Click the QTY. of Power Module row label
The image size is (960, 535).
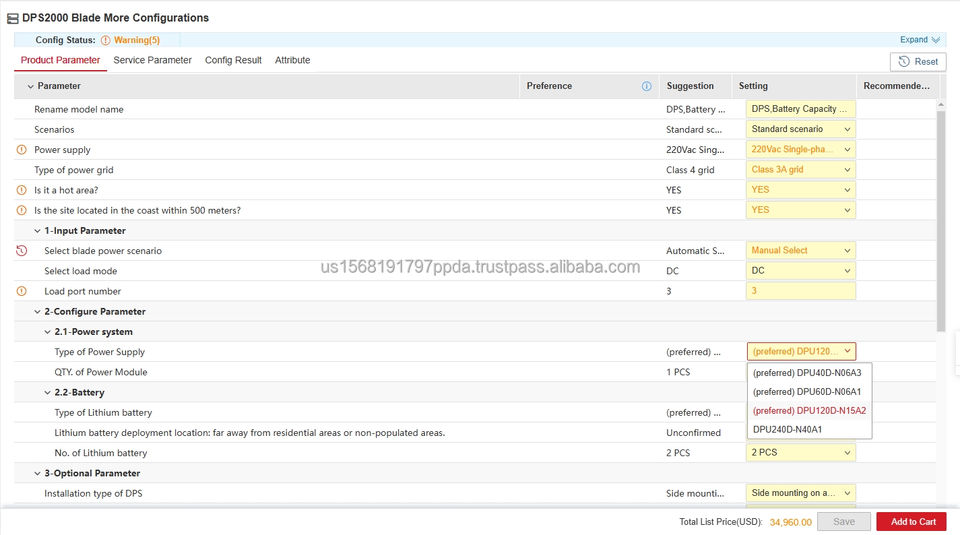pyautogui.click(x=100, y=372)
